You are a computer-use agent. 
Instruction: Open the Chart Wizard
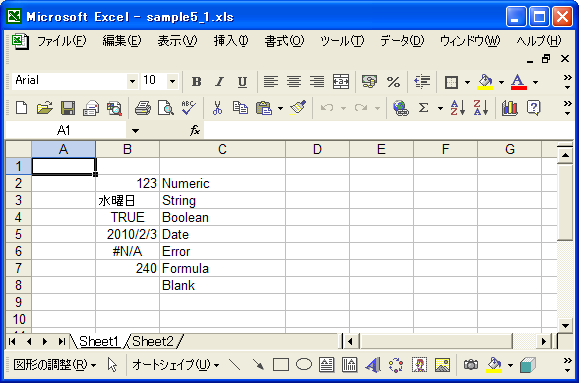(x=510, y=108)
